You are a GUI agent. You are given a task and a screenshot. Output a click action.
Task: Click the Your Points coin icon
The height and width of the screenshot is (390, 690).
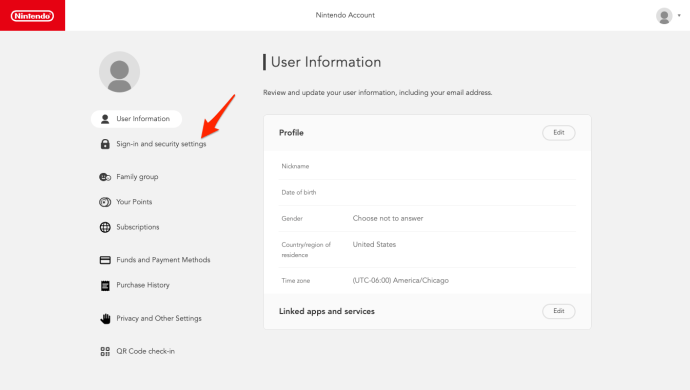pos(105,202)
